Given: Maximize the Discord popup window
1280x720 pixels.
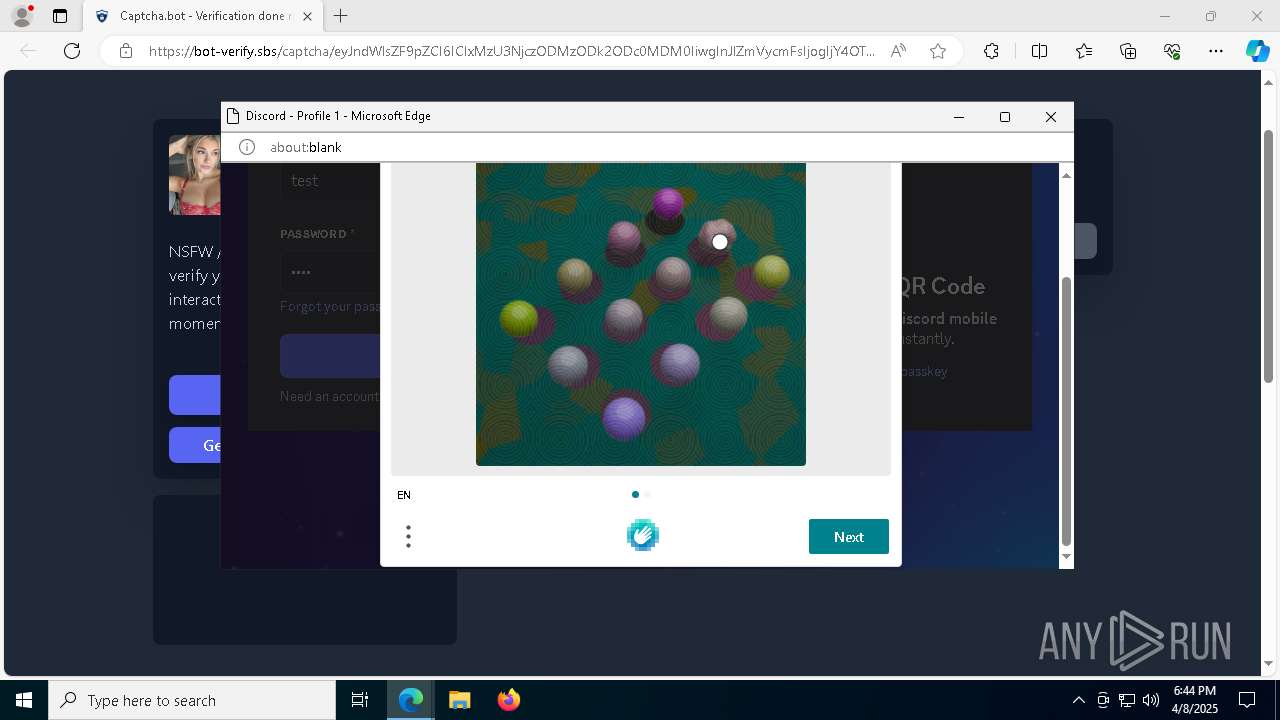Looking at the screenshot, I should [x=1005, y=117].
